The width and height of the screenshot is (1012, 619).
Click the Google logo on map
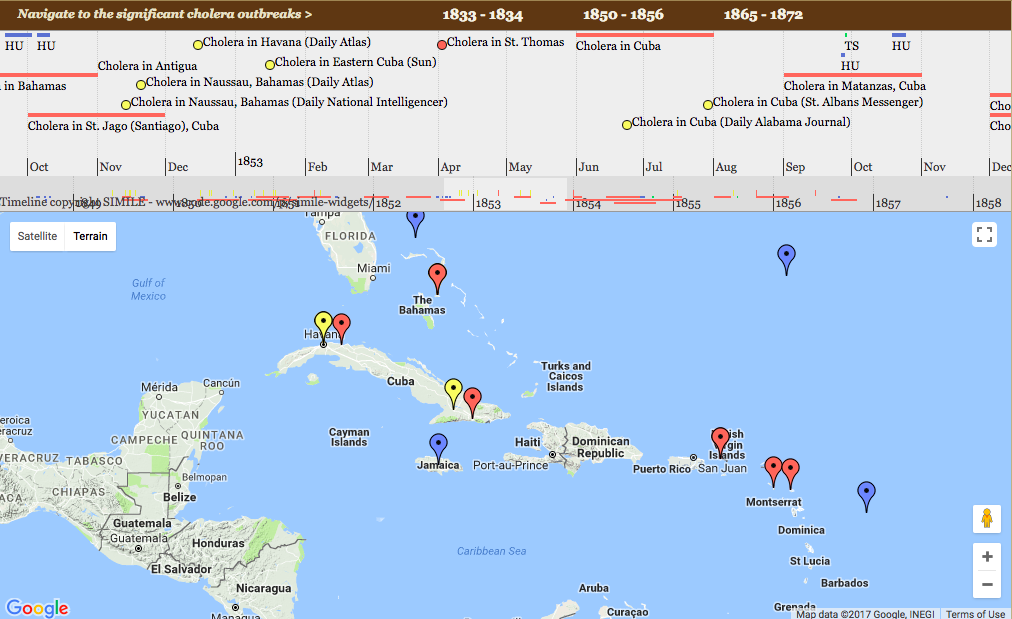(37, 607)
